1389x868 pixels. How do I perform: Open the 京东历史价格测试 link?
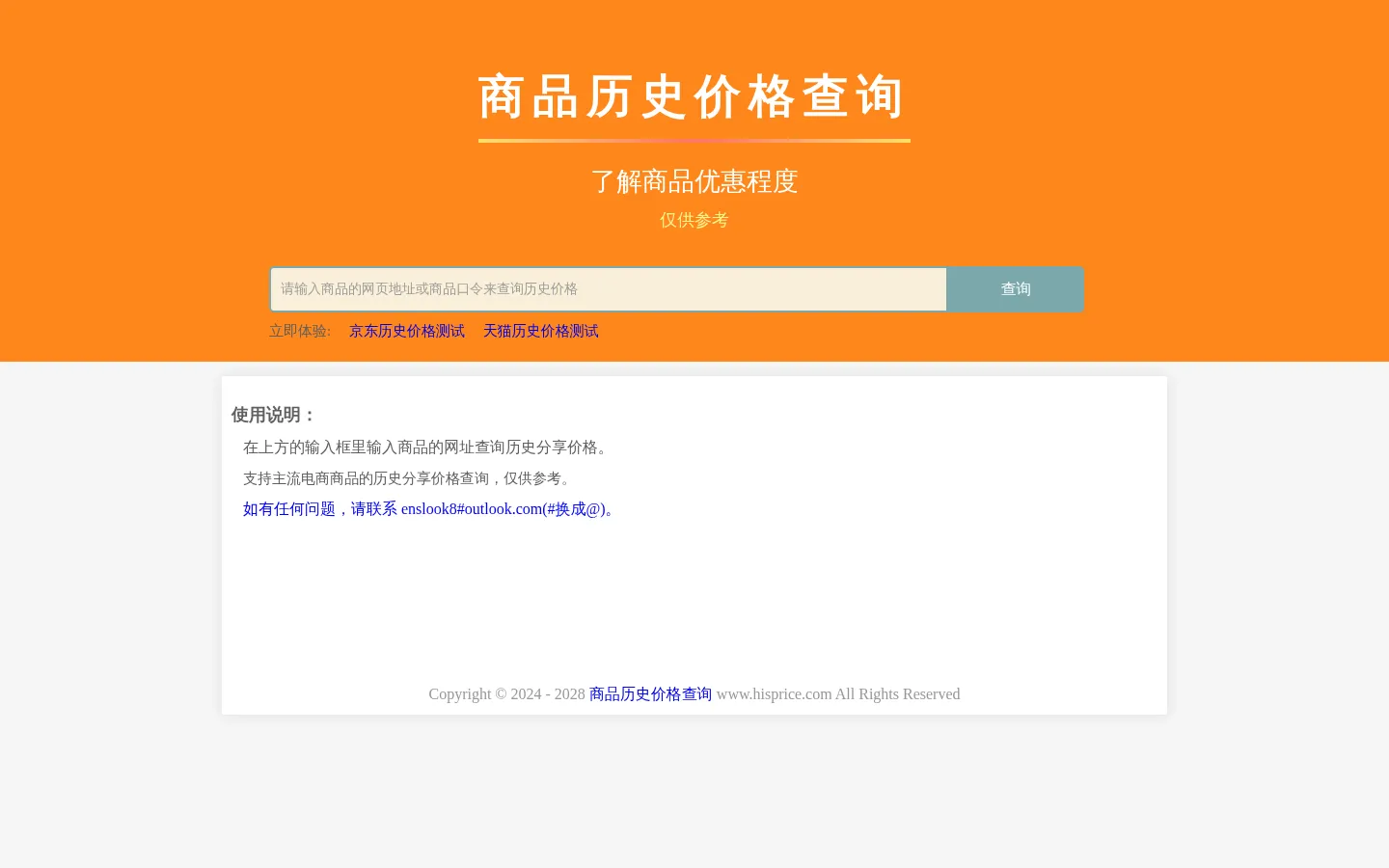pos(407,331)
